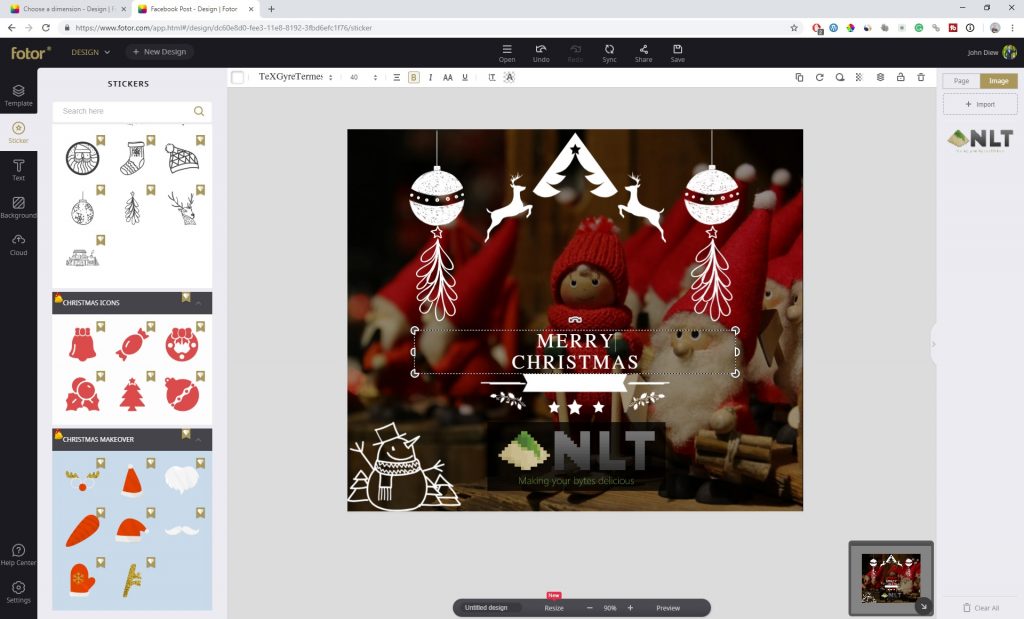Zoom in with the plus button
1024x619 pixels.
click(630, 608)
